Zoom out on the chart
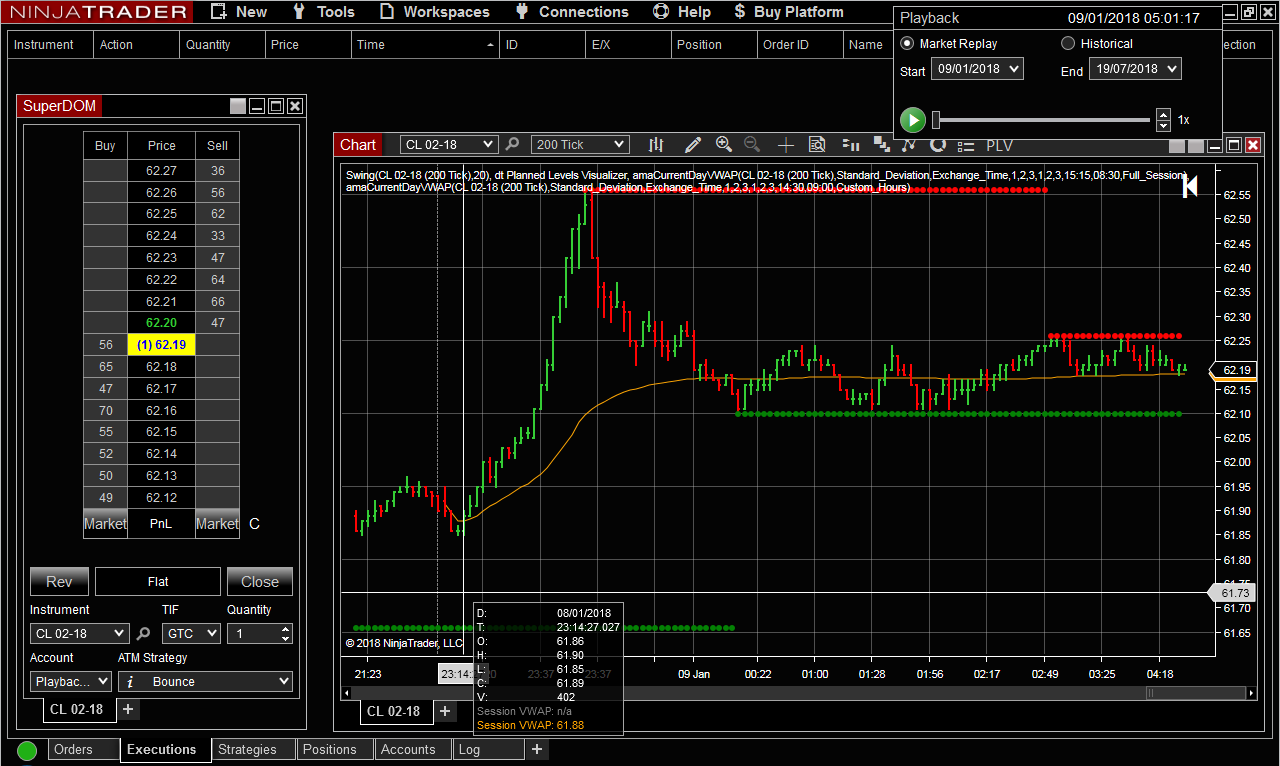Screen dimensions: 1280x766 coord(752,145)
